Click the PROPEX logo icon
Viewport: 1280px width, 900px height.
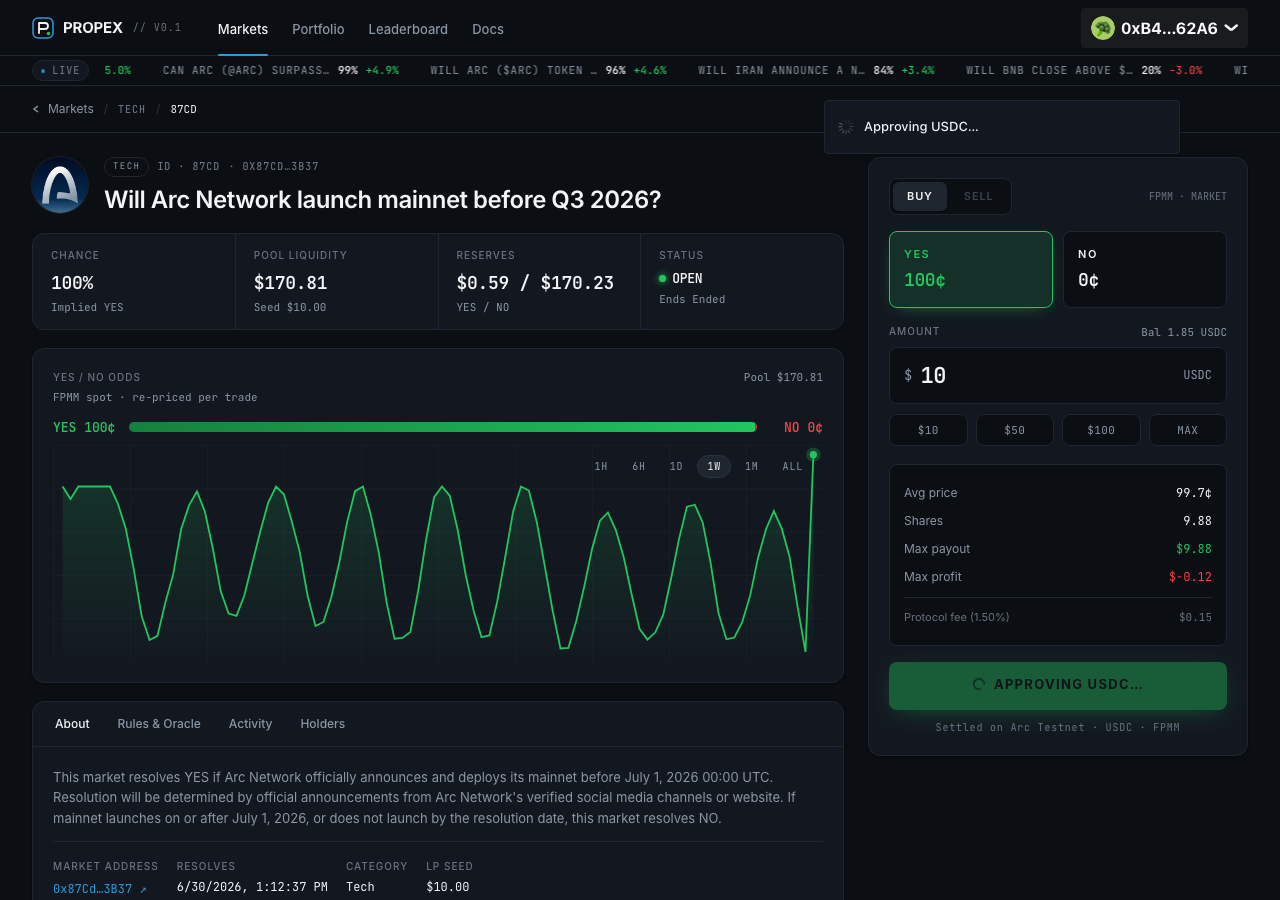pos(43,28)
